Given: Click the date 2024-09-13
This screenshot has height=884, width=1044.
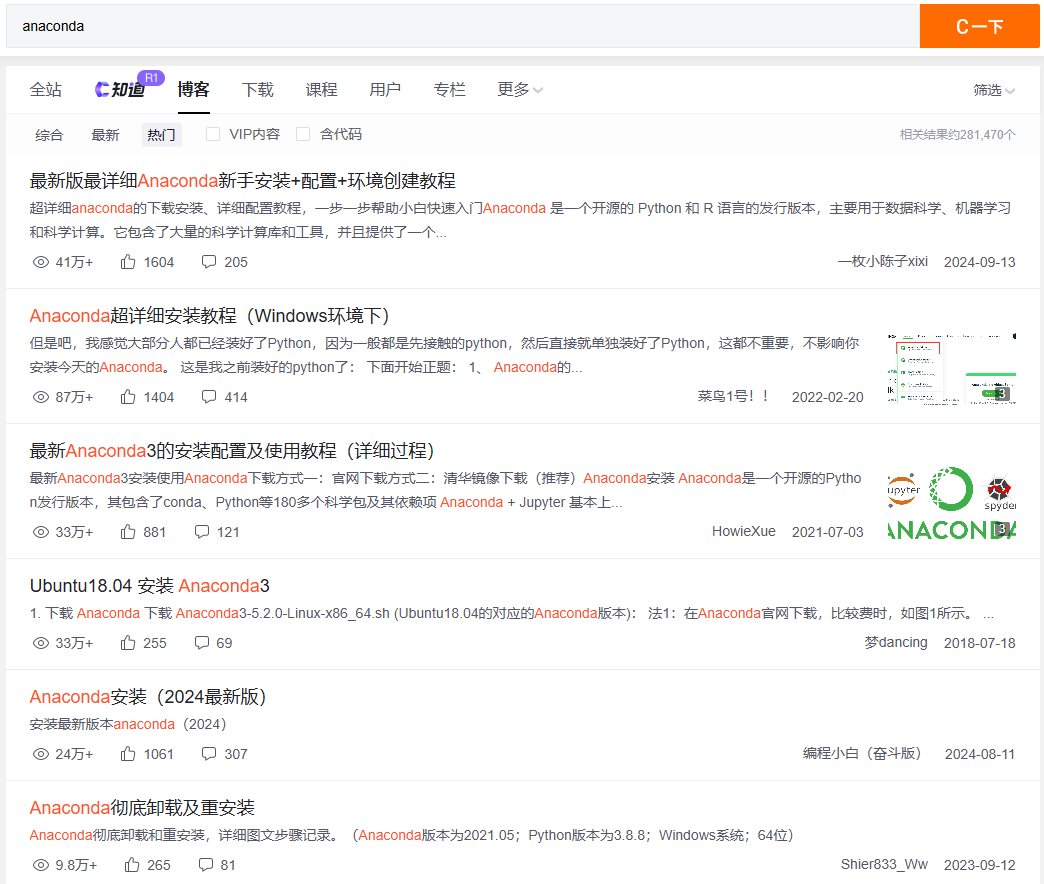Looking at the screenshot, I should click(x=979, y=262).
